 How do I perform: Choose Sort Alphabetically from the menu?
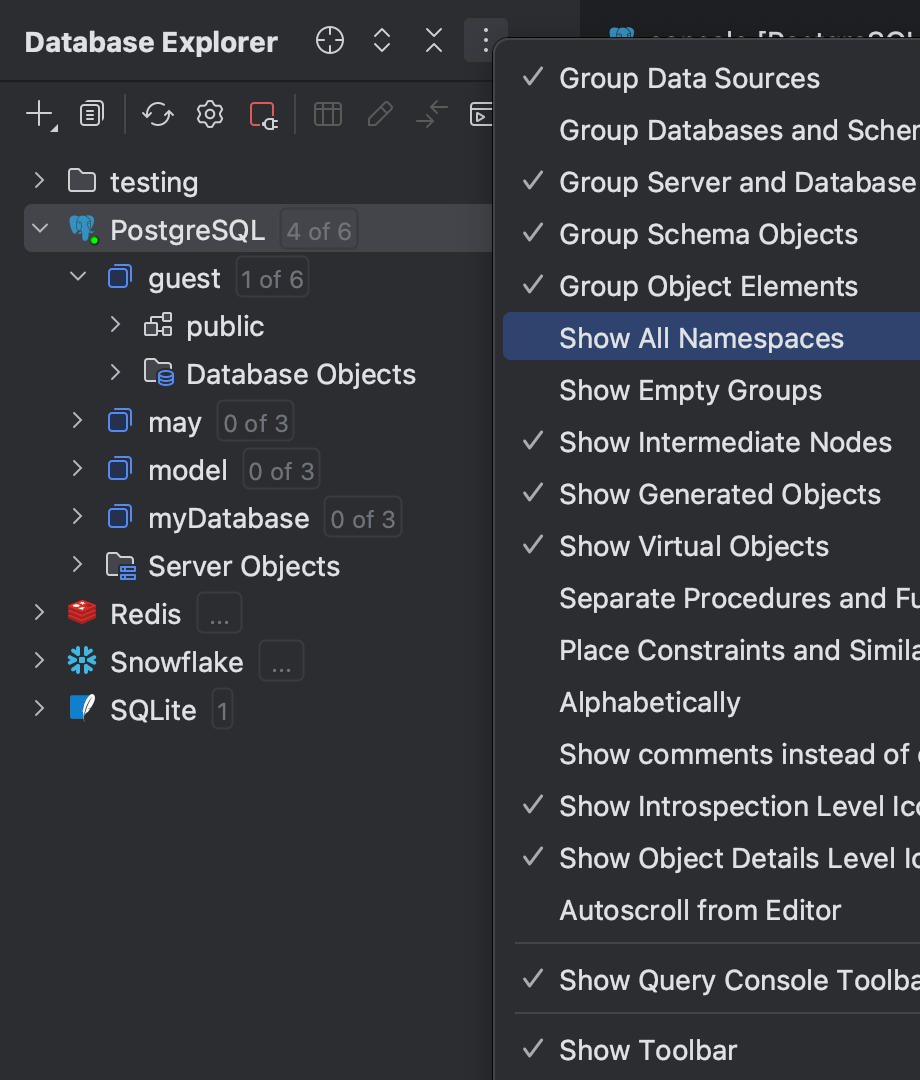tap(650, 702)
